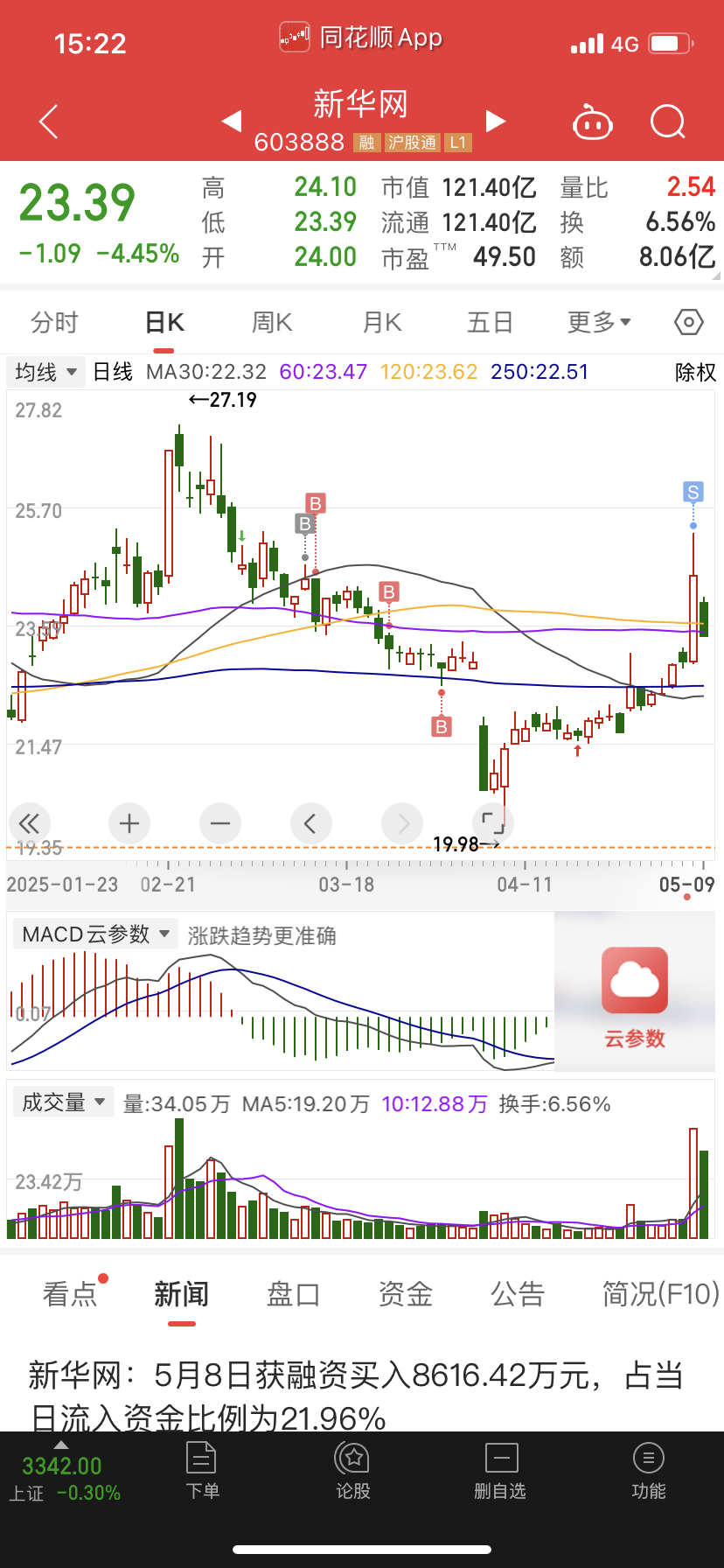724x1568 pixels.
Task: Tap the 融 margin tag
Action: coord(366,143)
